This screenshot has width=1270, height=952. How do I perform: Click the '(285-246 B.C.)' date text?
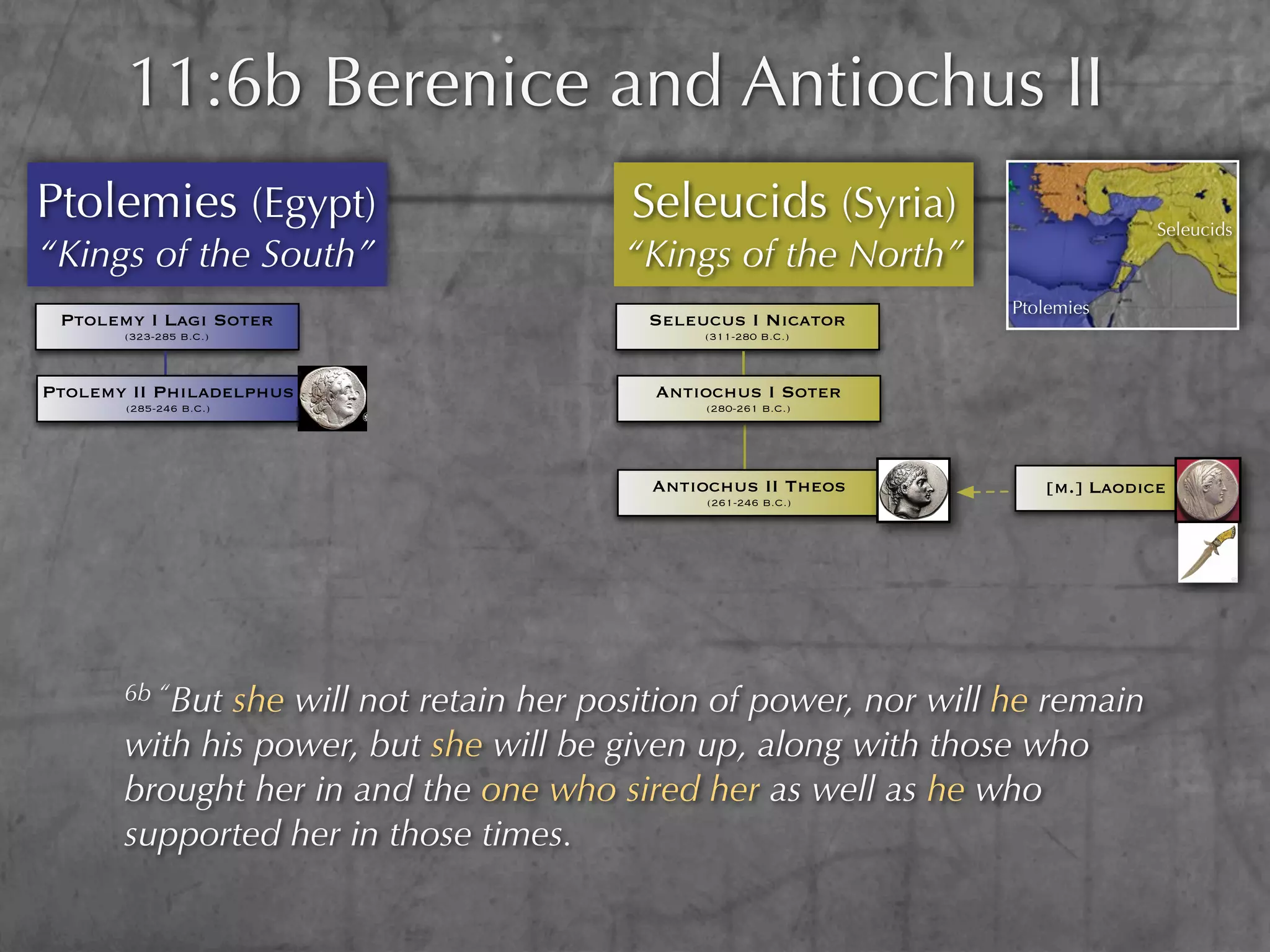point(168,409)
